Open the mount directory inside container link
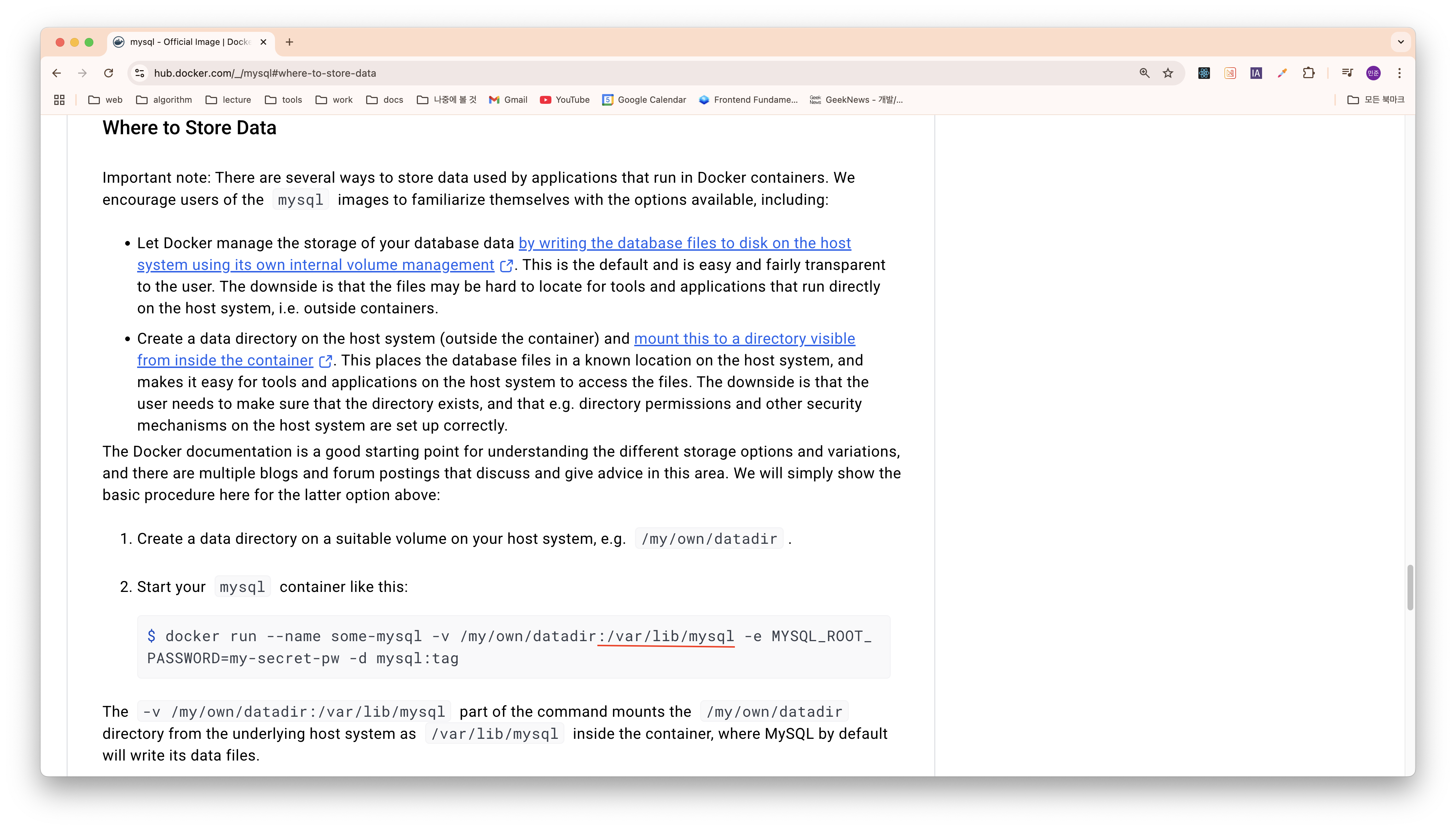 (744, 339)
